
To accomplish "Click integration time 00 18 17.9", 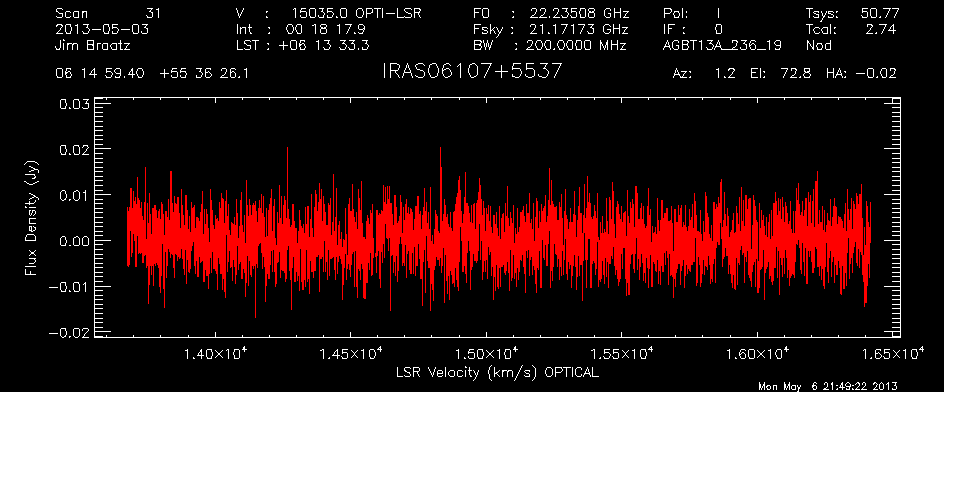I will point(326,29).
